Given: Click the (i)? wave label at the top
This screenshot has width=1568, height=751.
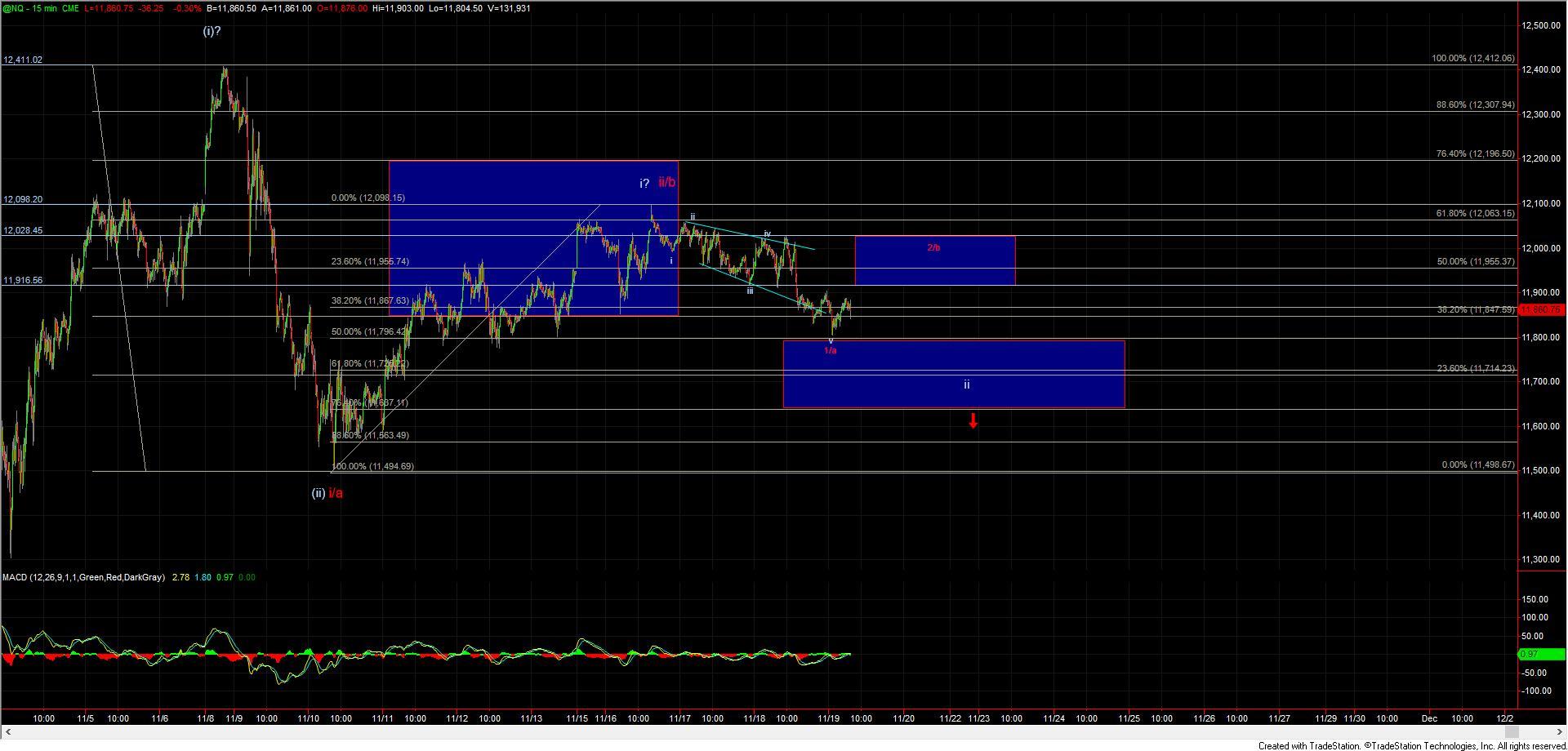Looking at the screenshot, I should [212, 31].
